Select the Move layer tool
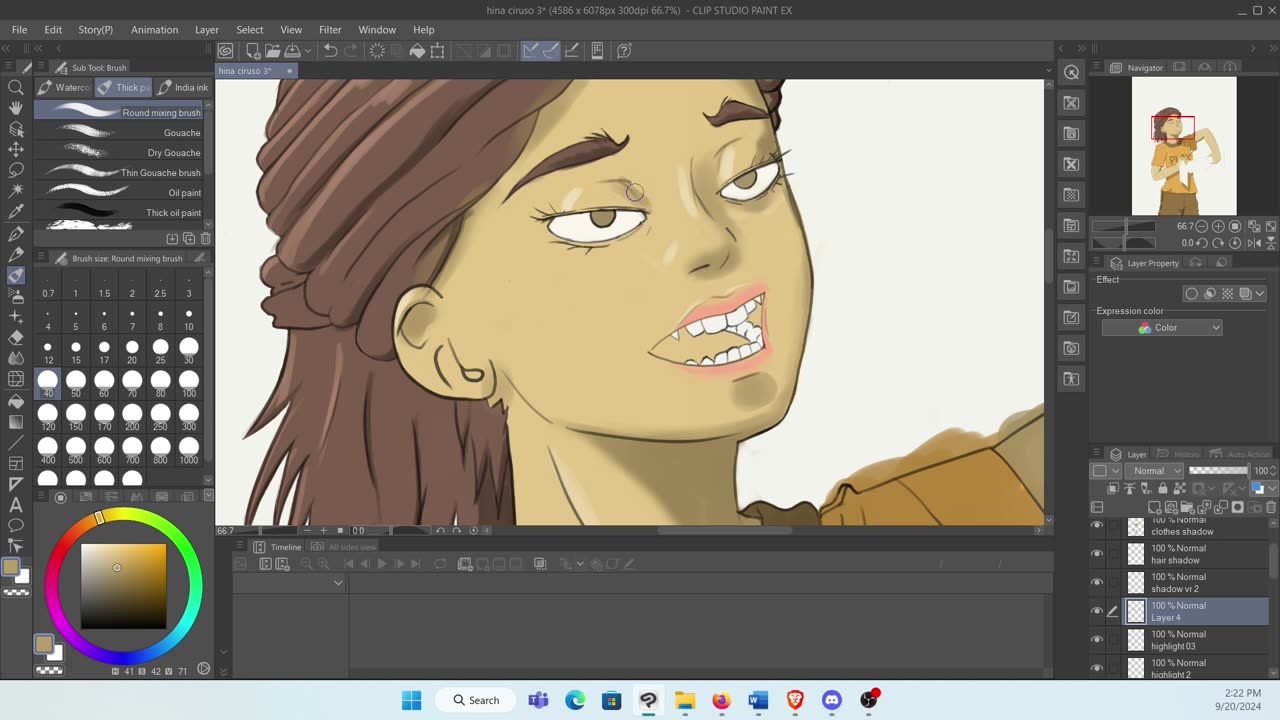This screenshot has width=1280, height=720. coord(16,149)
